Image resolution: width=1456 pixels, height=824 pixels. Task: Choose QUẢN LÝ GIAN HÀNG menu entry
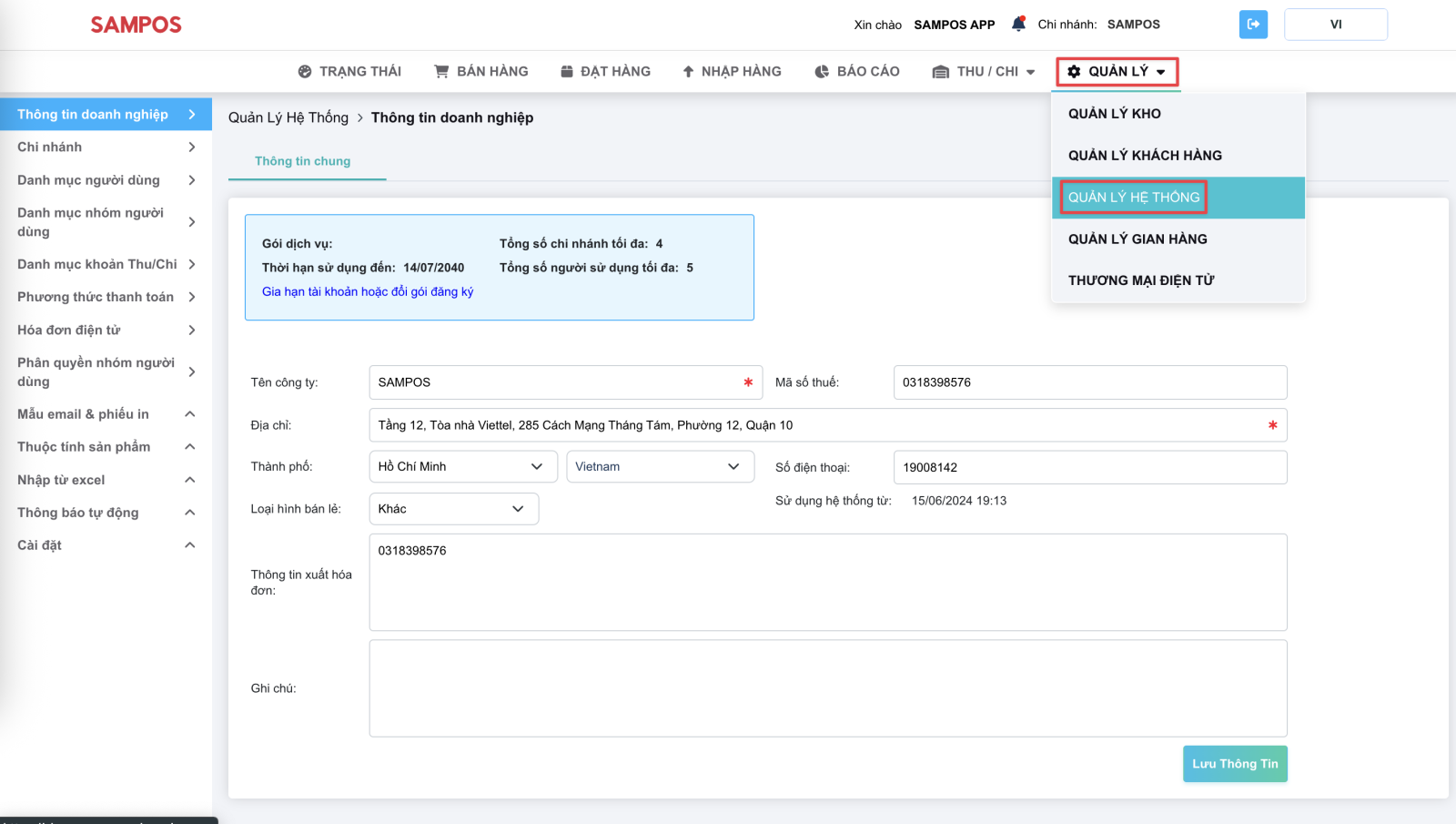(x=1178, y=239)
